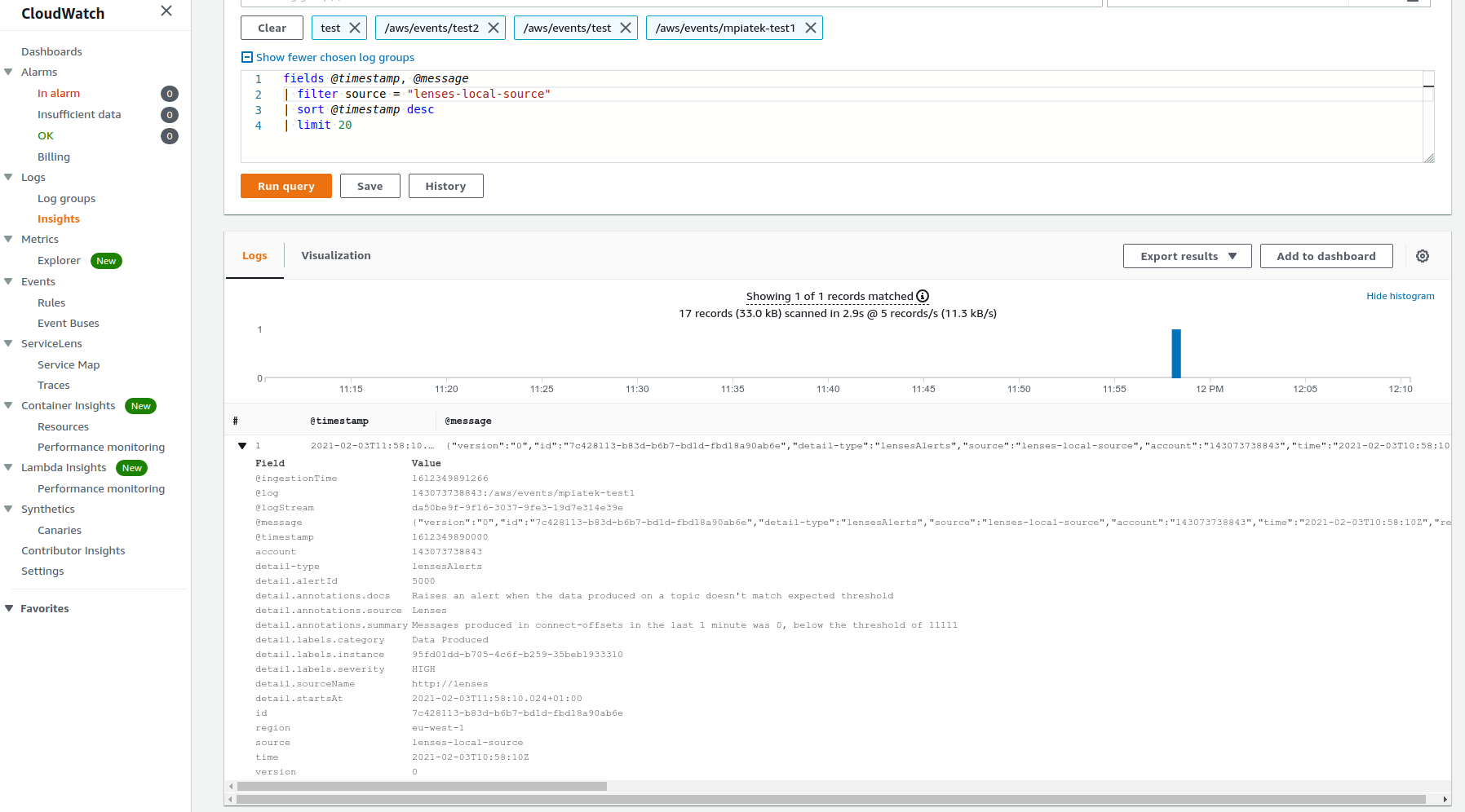Click the region value eu-west-1
The width and height of the screenshot is (1465, 812).
[438, 728]
